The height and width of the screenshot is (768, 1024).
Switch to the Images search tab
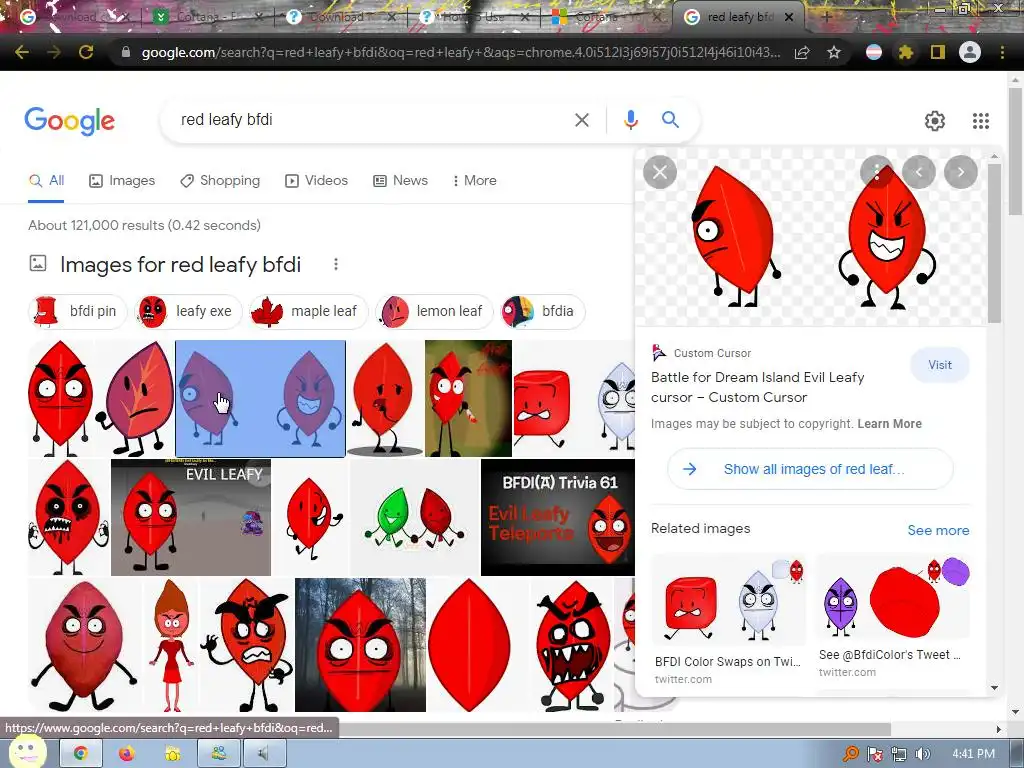tap(122, 181)
